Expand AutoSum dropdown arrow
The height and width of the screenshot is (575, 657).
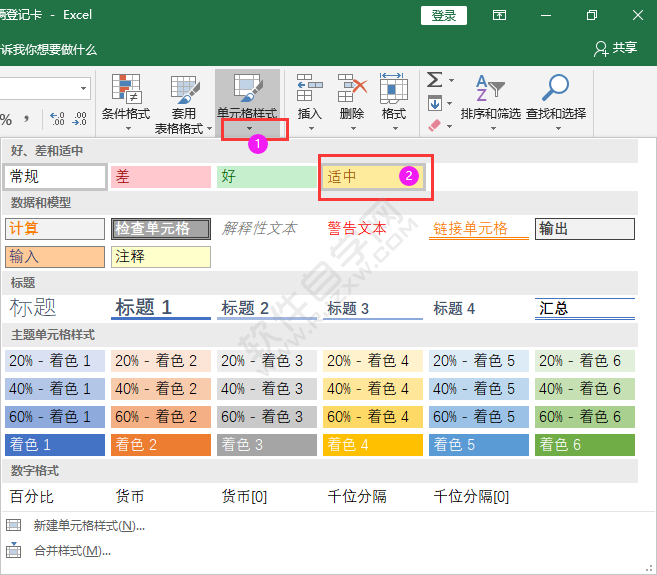pyautogui.click(x=451, y=80)
